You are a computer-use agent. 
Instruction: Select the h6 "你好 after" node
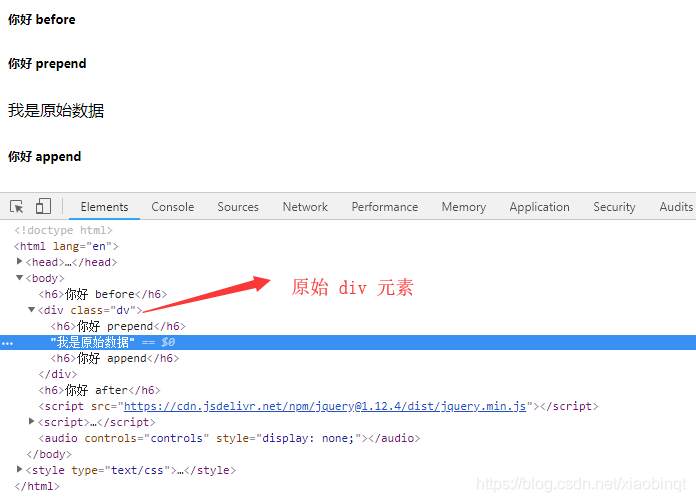99,390
